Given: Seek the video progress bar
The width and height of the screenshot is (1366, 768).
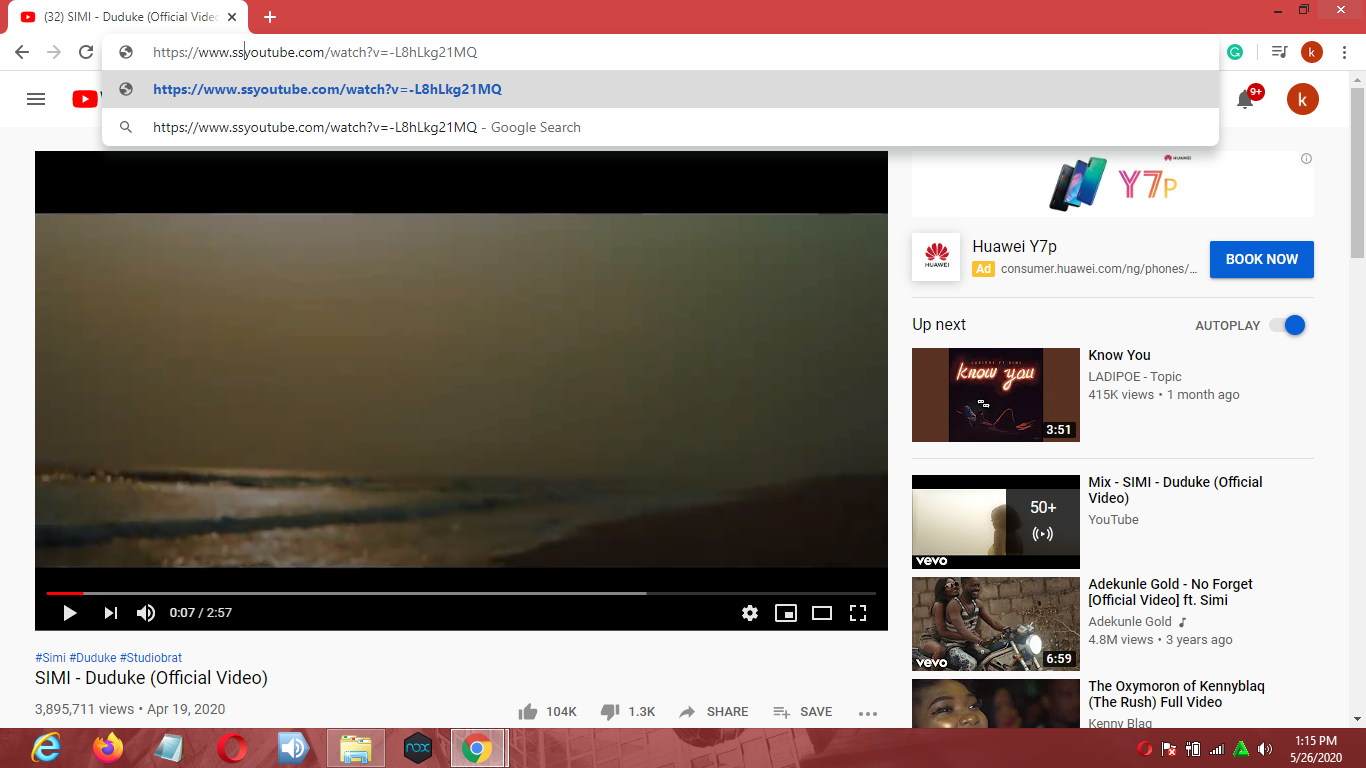Looking at the screenshot, I should tap(461, 593).
